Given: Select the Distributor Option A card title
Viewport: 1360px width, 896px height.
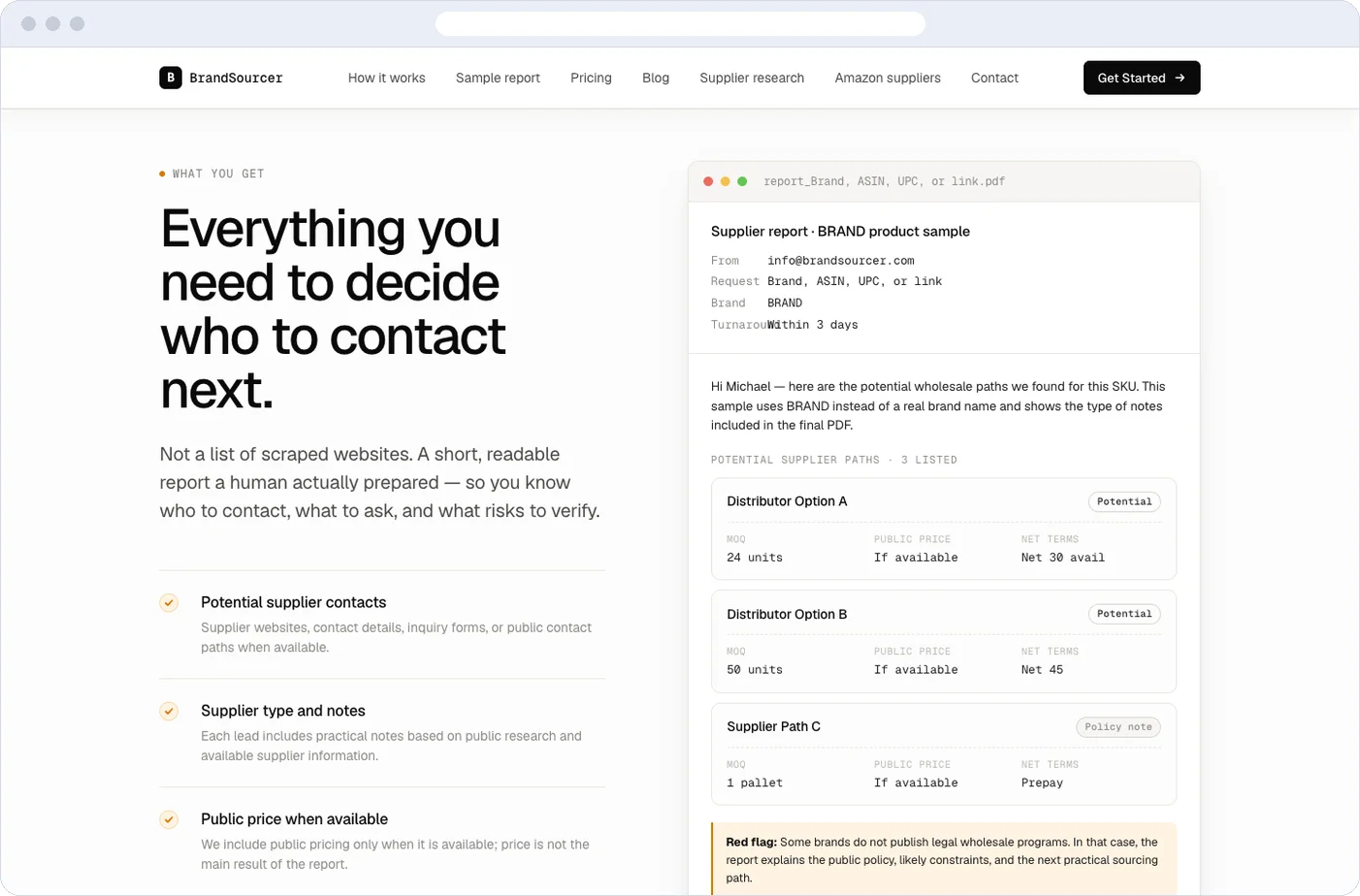Looking at the screenshot, I should [x=787, y=501].
